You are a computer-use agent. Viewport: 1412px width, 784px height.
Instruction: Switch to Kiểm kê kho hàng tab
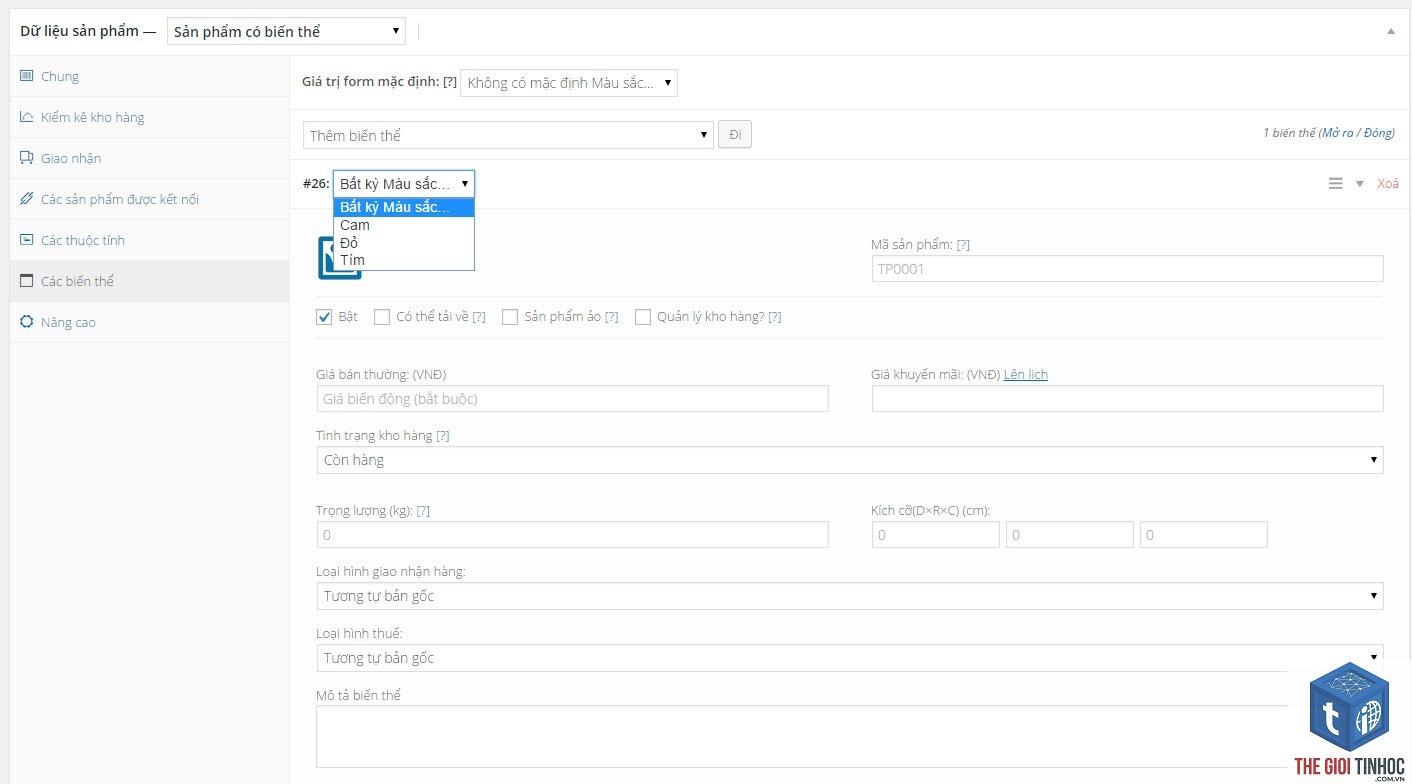click(x=149, y=117)
